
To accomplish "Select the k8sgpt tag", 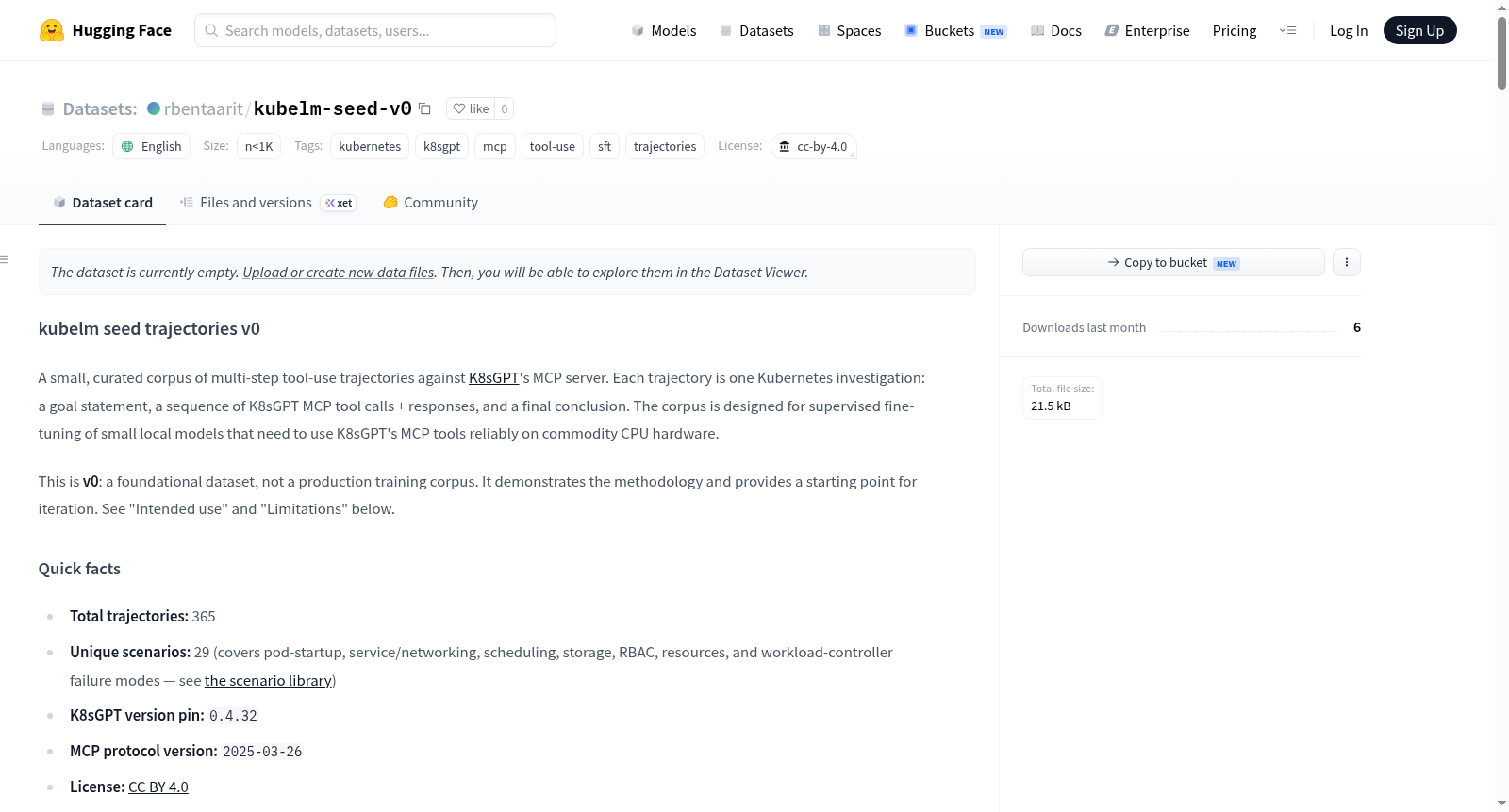I will 441,146.
